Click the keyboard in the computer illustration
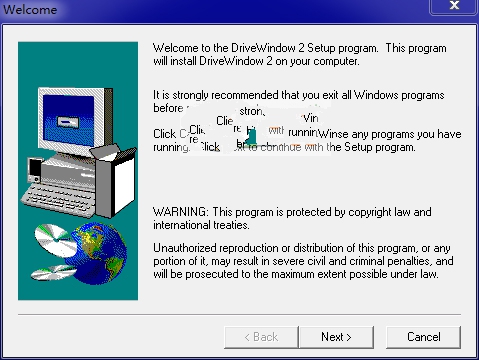 58,199
